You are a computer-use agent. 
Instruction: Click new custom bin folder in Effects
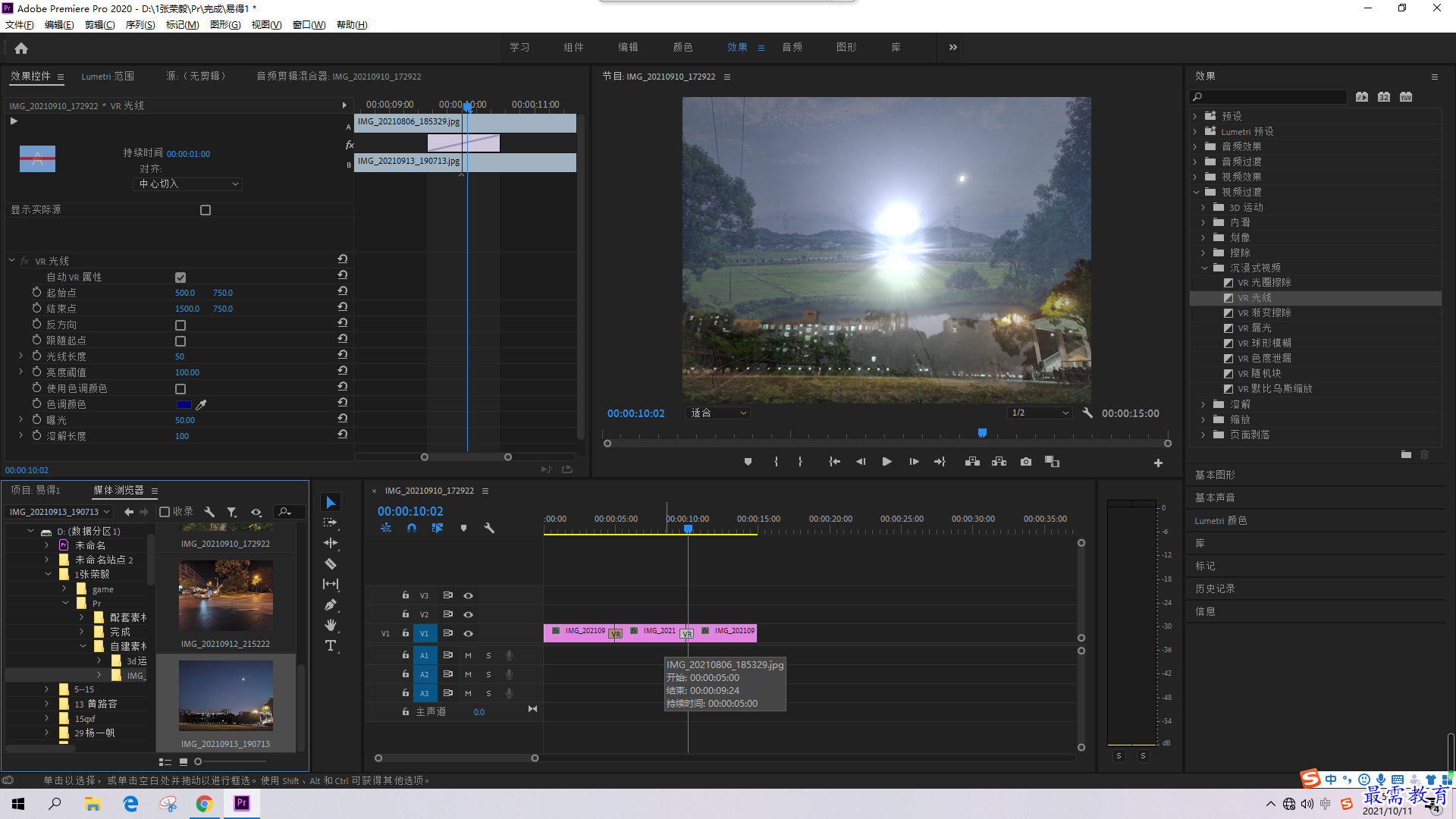[x=1406, y=454]
